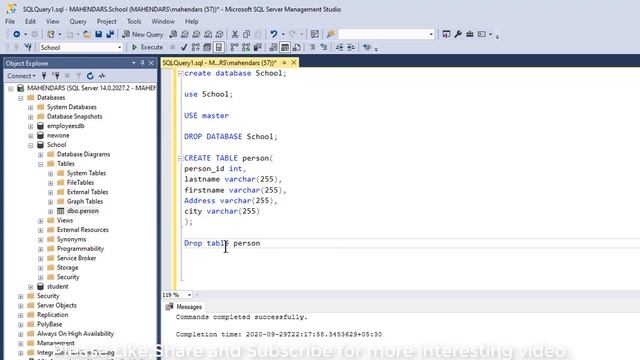Toggle Include Live Query Statistics icon
640x360 pixels.
[246, 47]
